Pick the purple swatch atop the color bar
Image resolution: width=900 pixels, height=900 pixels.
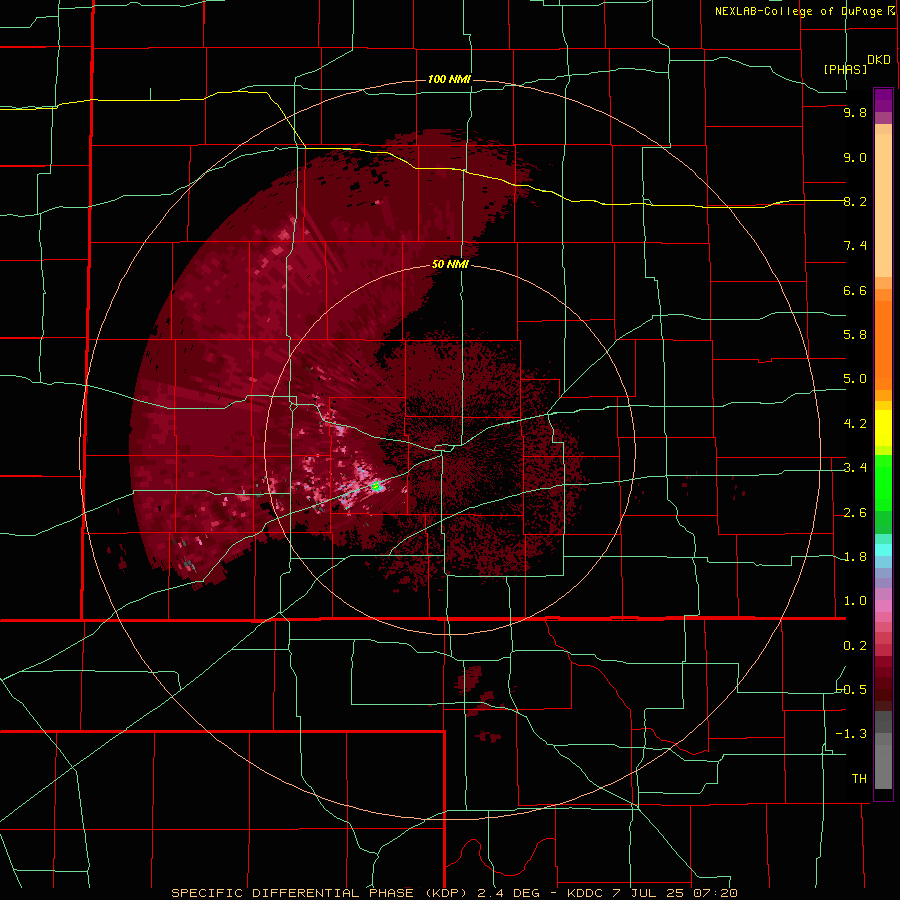(x=883, y=100)
